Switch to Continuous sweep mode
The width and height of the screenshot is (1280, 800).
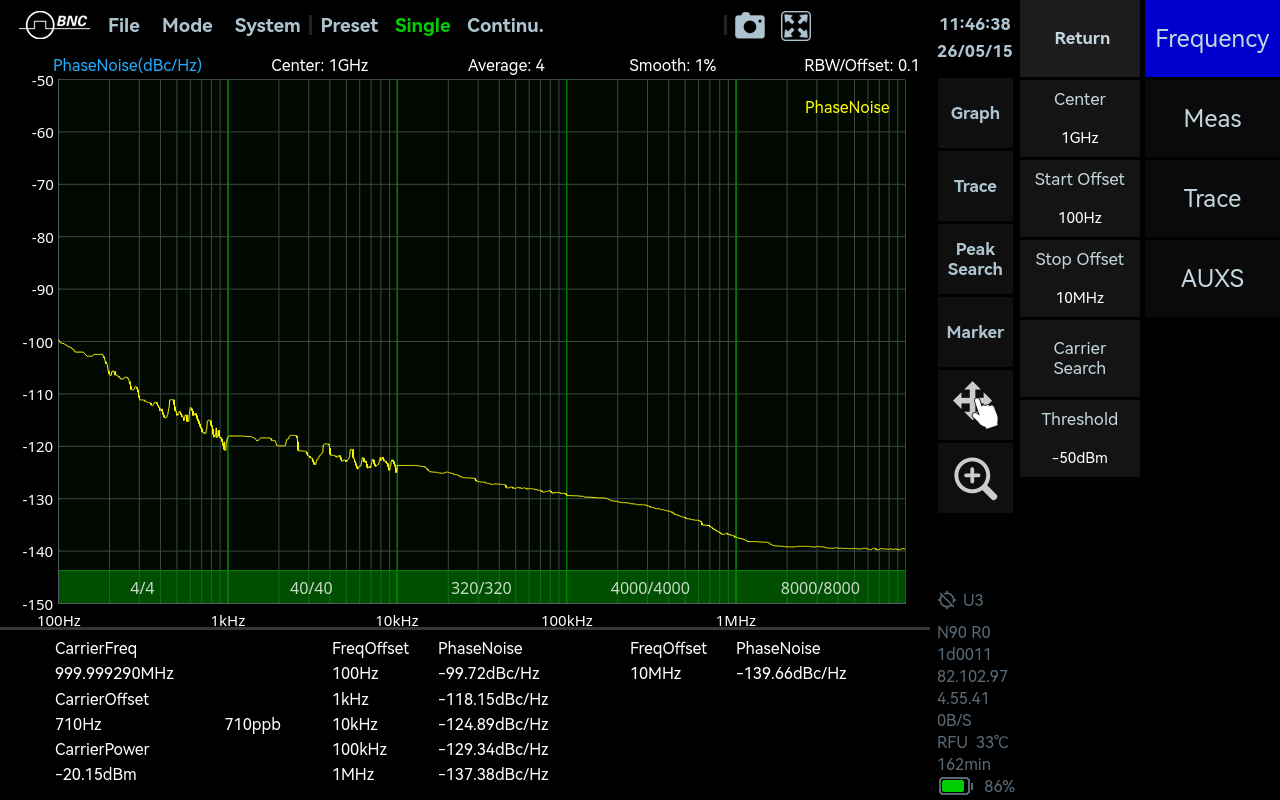pyautogui.click(x=505, y=26)
